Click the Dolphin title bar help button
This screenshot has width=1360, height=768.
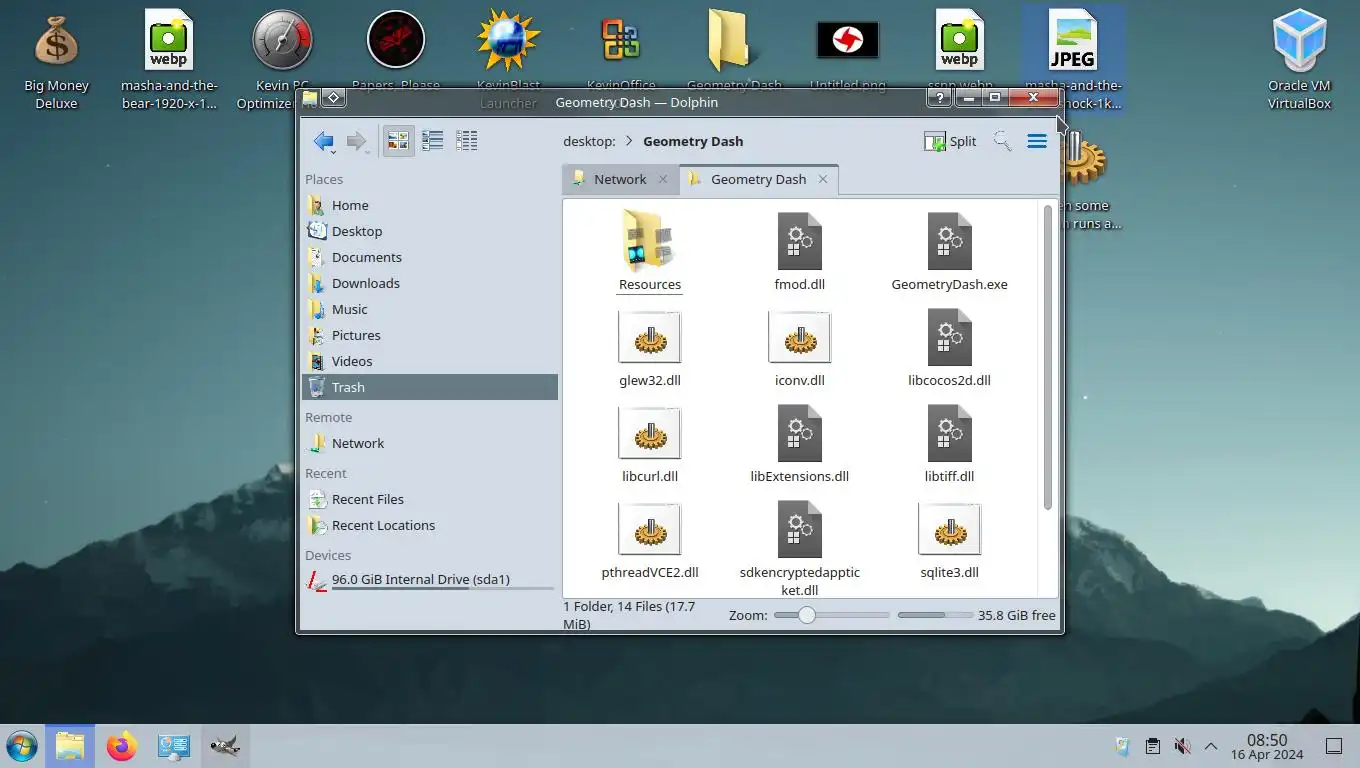(x=939, y=98)
